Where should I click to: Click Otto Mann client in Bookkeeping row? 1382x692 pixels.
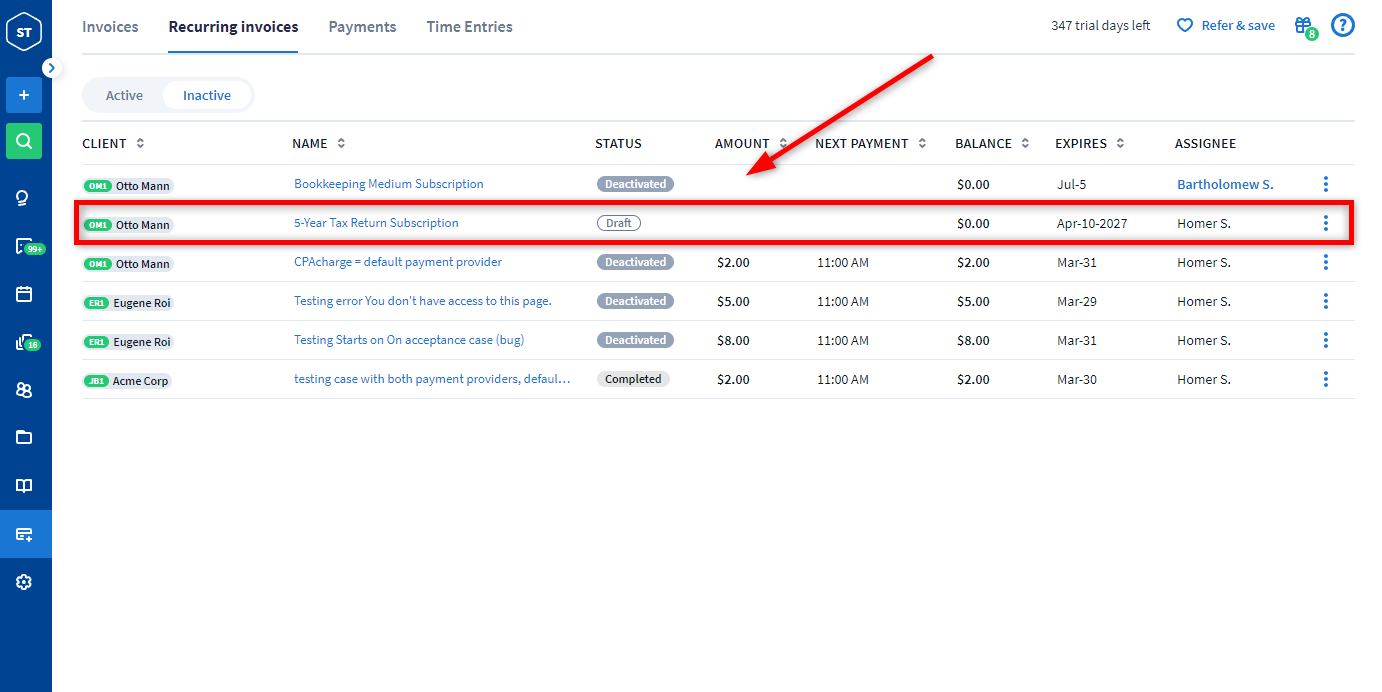128,186
